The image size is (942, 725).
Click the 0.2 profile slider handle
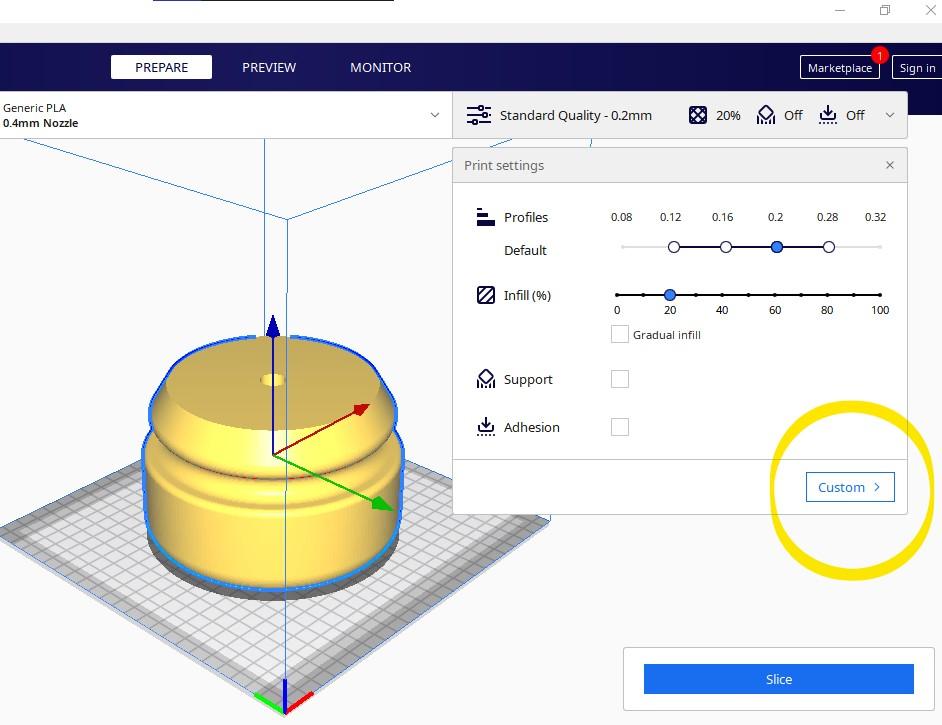pos(777,247)
